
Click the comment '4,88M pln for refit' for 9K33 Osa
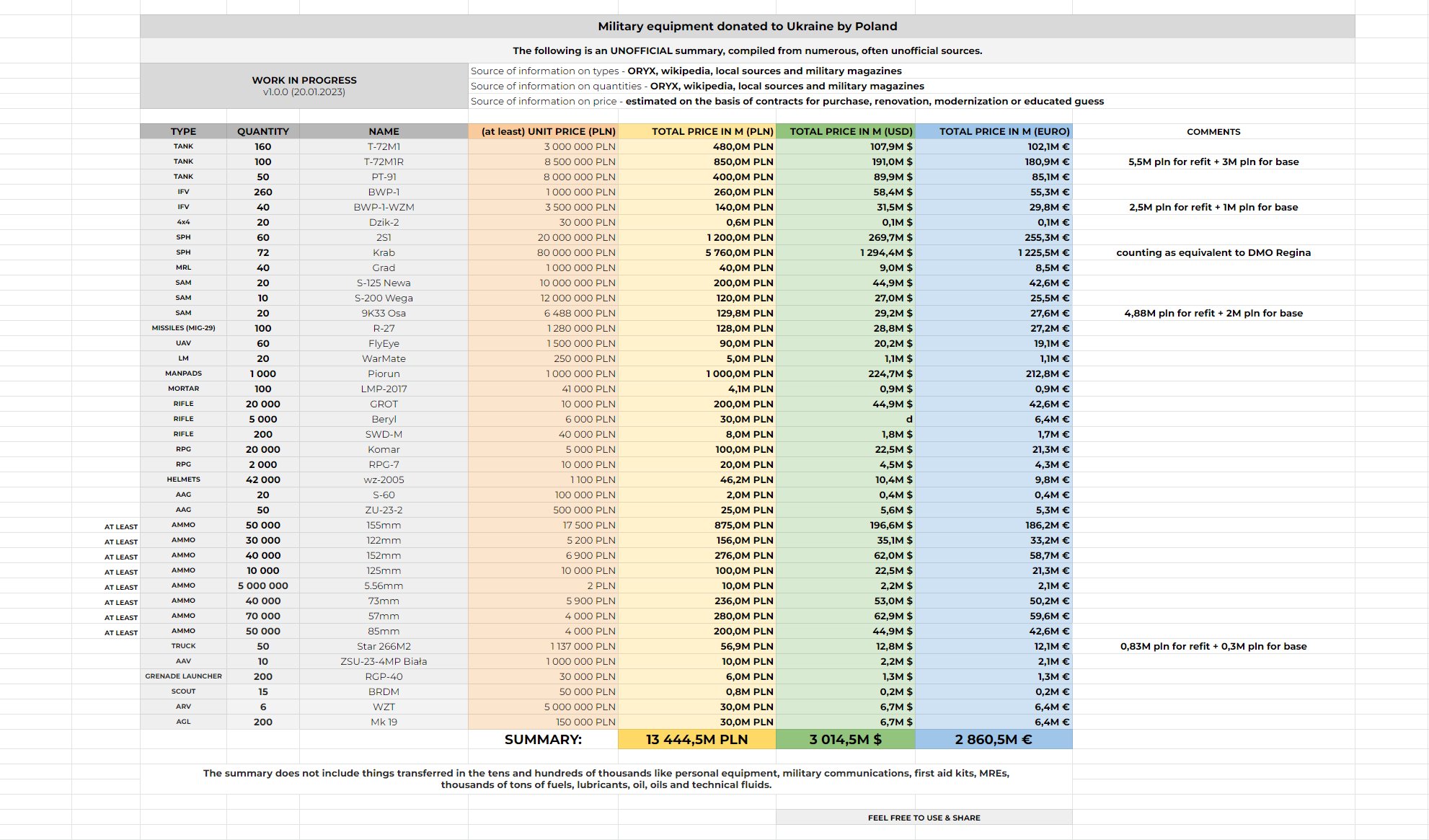pos(1213,313)
